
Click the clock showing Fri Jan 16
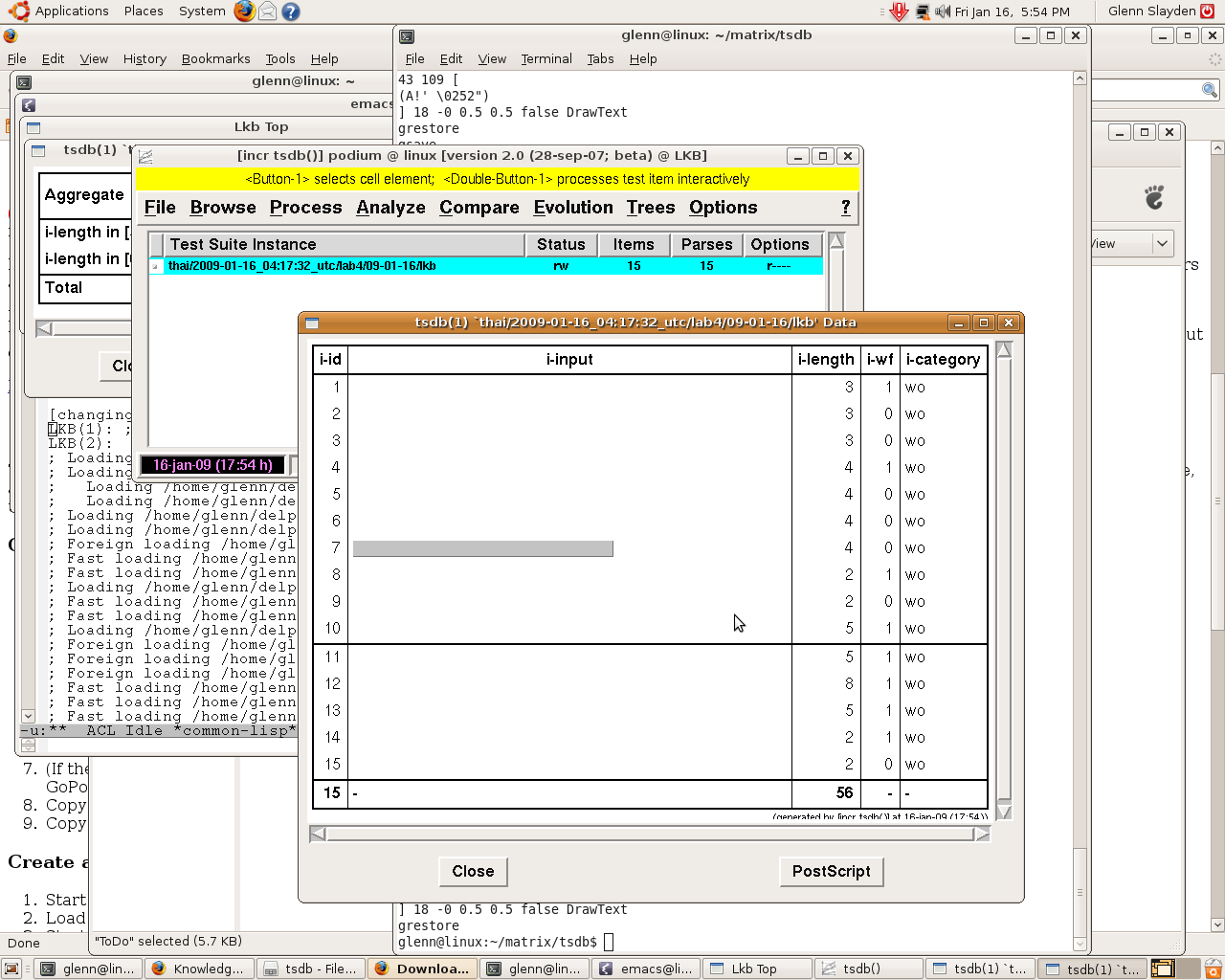click(x=1013, y=11)
